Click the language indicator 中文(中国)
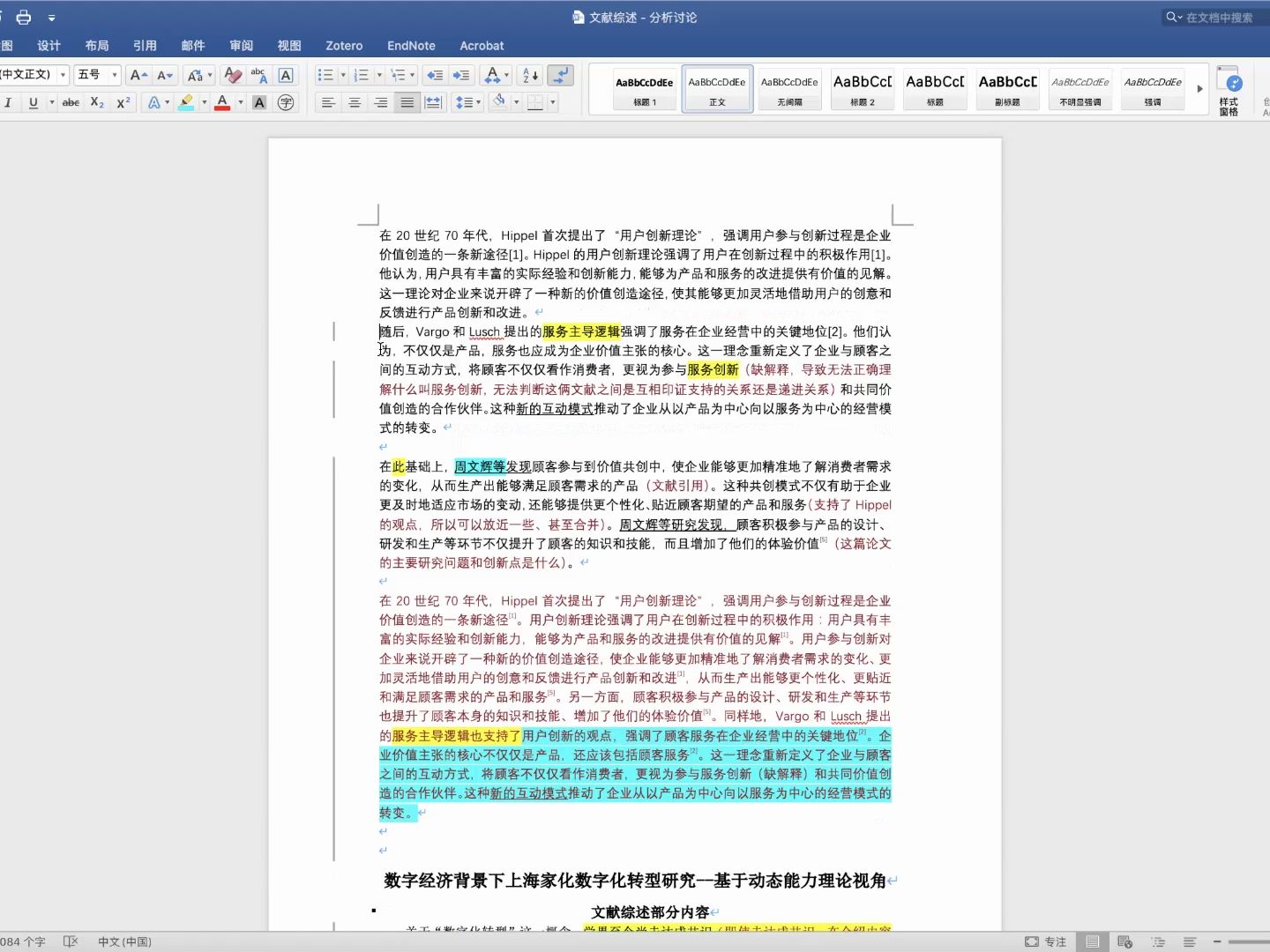Viewport: 1270px width, 952px height. [x=124, y=941]
